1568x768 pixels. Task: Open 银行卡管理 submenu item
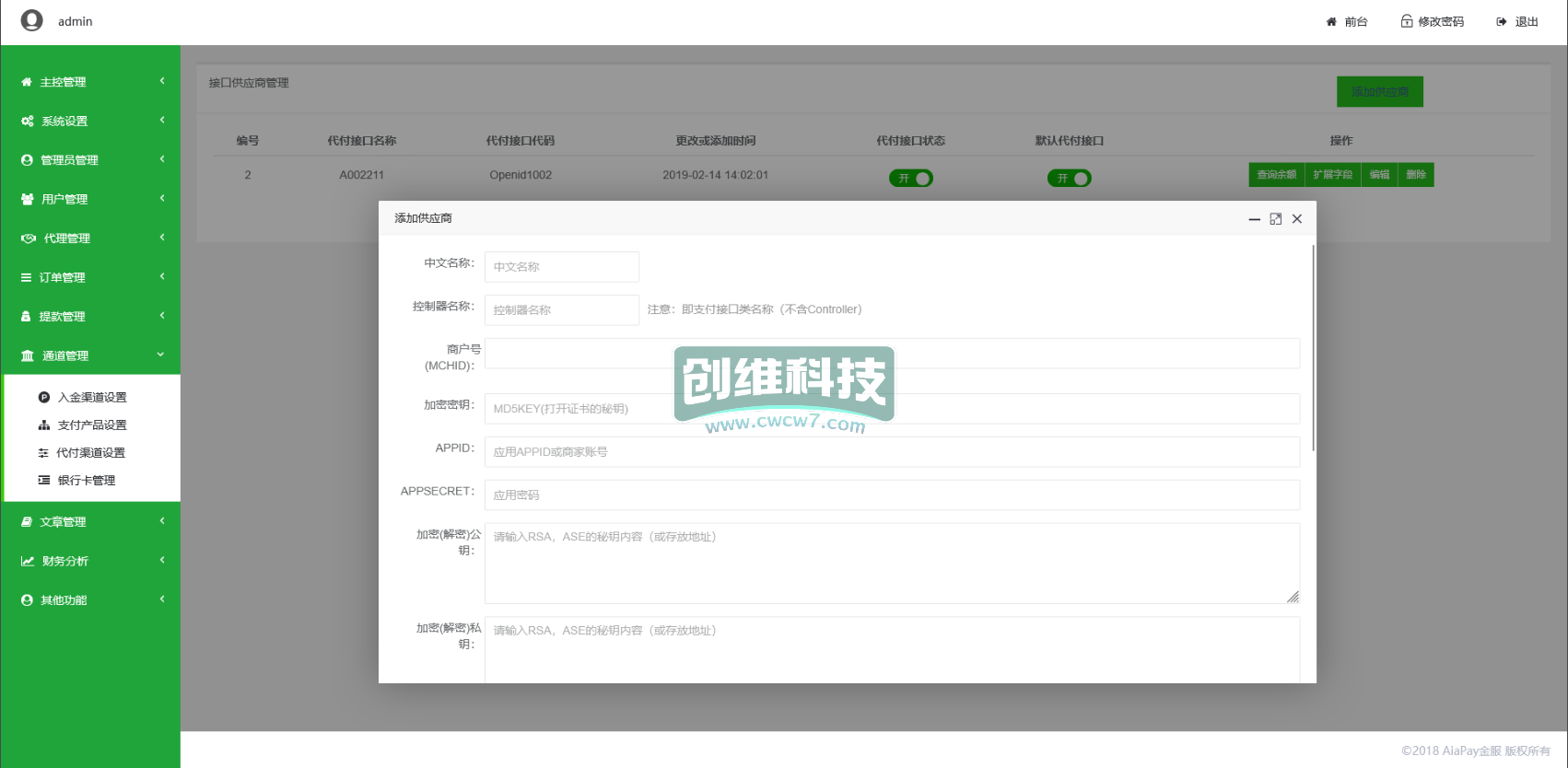tap(86, 480)
